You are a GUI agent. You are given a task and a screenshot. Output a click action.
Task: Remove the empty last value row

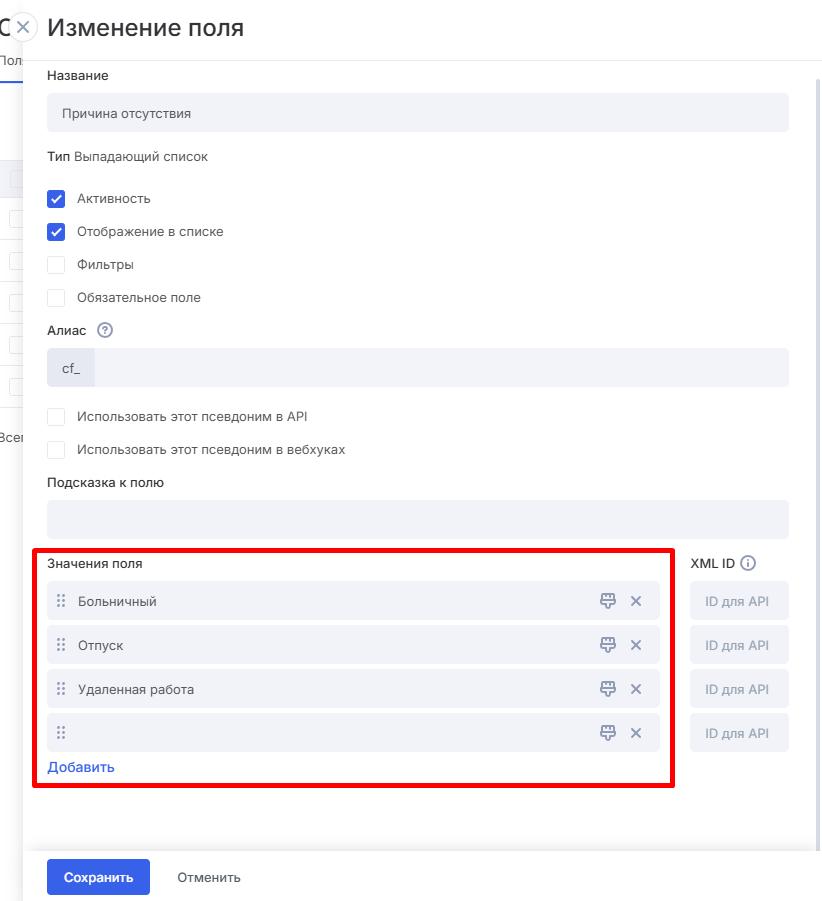coord(635,733)
